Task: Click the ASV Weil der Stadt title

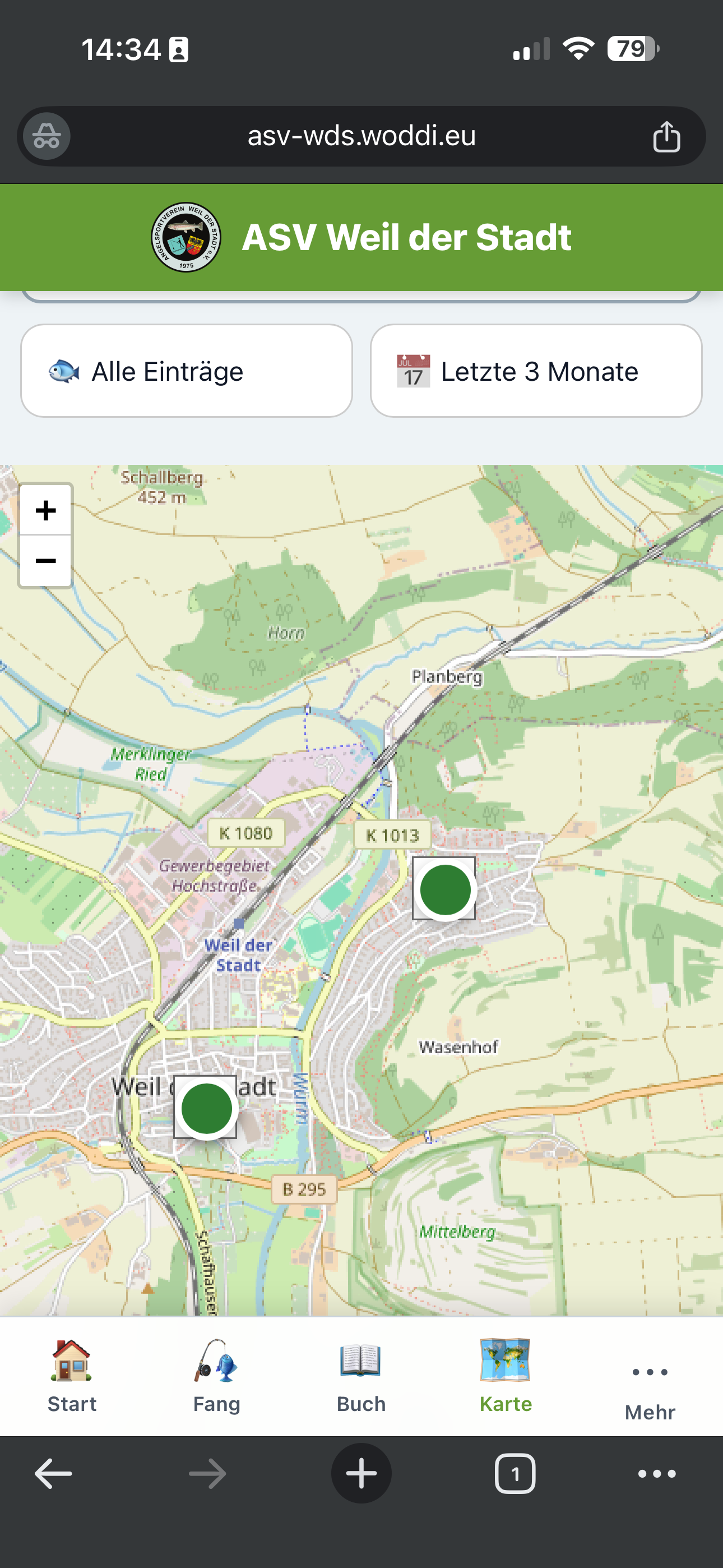Action: [406, 237]
